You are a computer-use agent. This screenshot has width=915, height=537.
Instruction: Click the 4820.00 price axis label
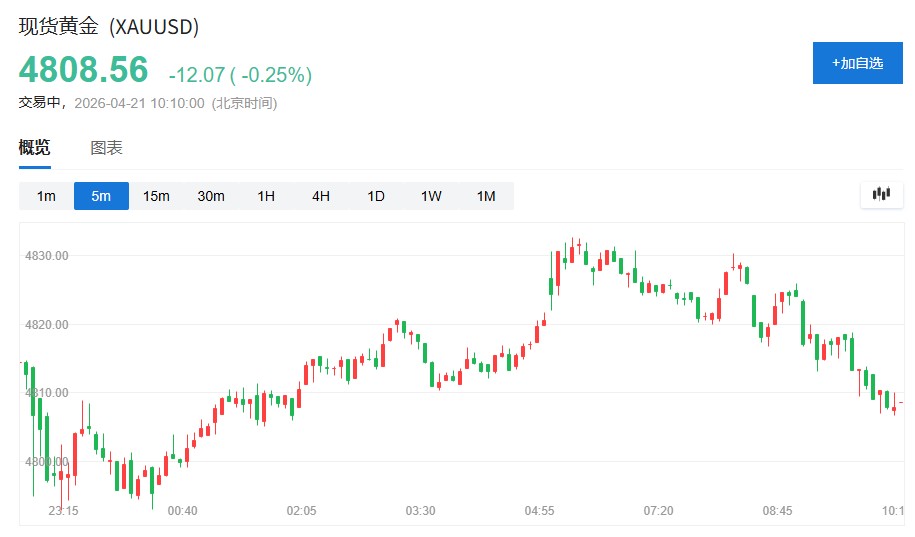tap(46, 325)
